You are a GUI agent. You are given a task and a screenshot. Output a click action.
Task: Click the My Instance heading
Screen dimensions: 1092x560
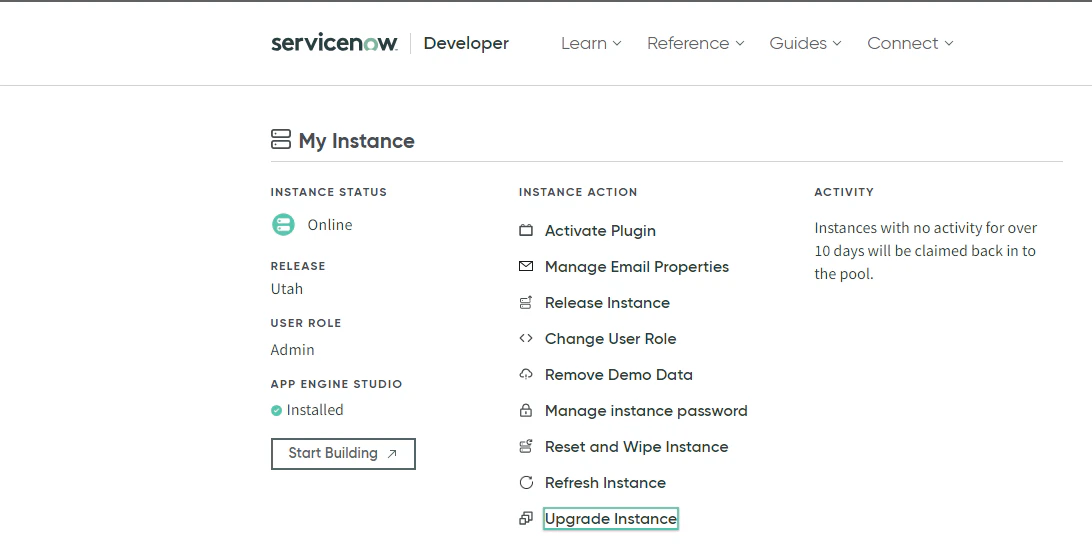[357, 141]
